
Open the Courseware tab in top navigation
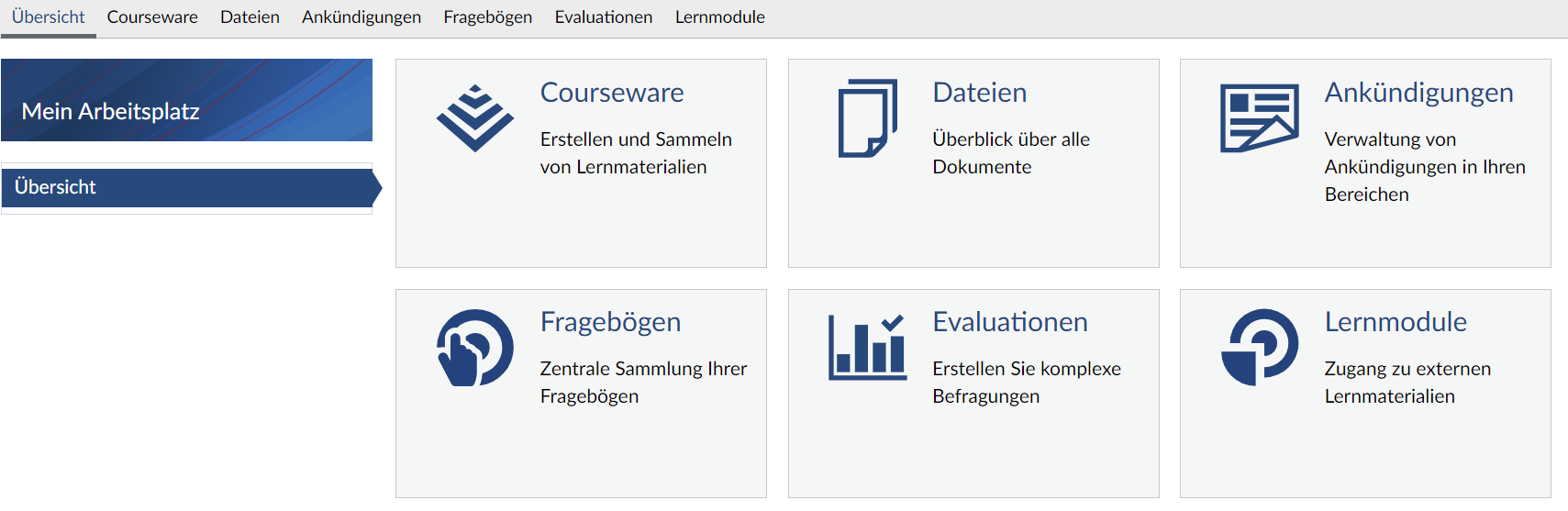tap(152, 17)
